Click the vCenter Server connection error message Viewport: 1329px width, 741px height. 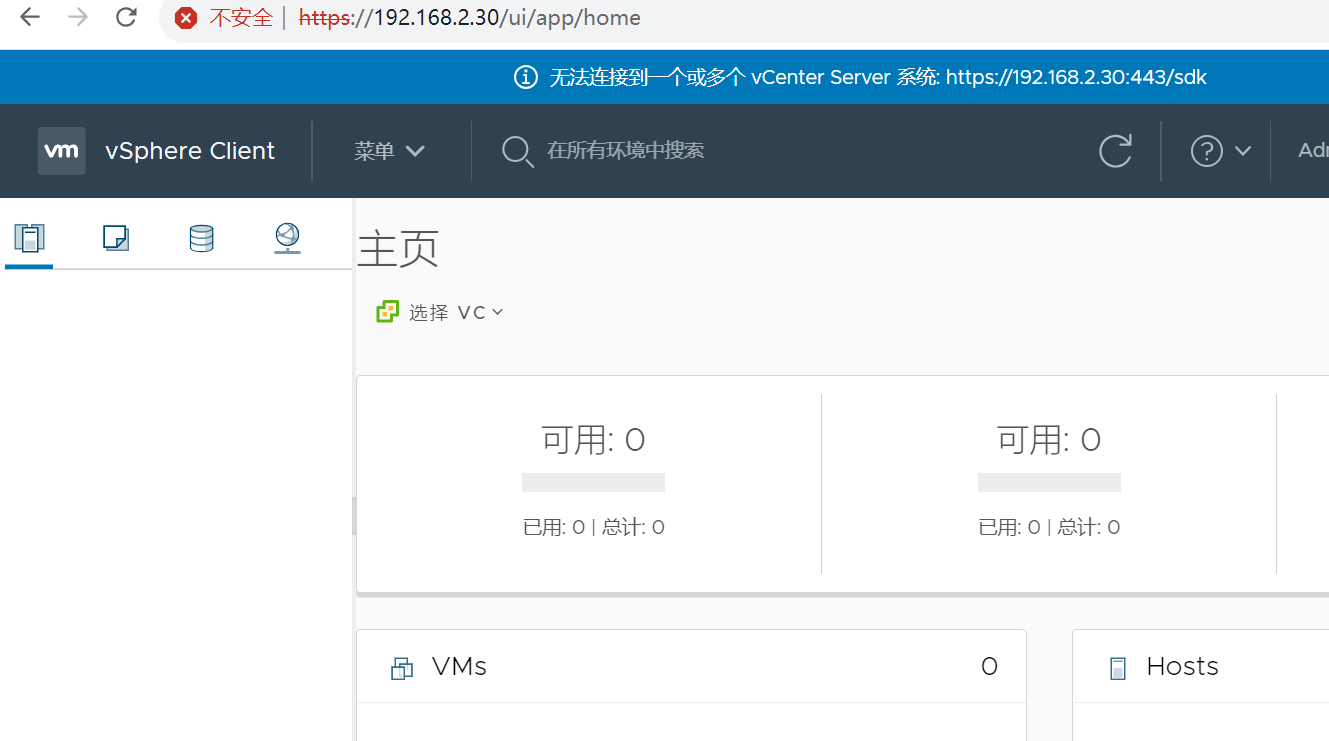pyautogui.click(x=878, y=77)
